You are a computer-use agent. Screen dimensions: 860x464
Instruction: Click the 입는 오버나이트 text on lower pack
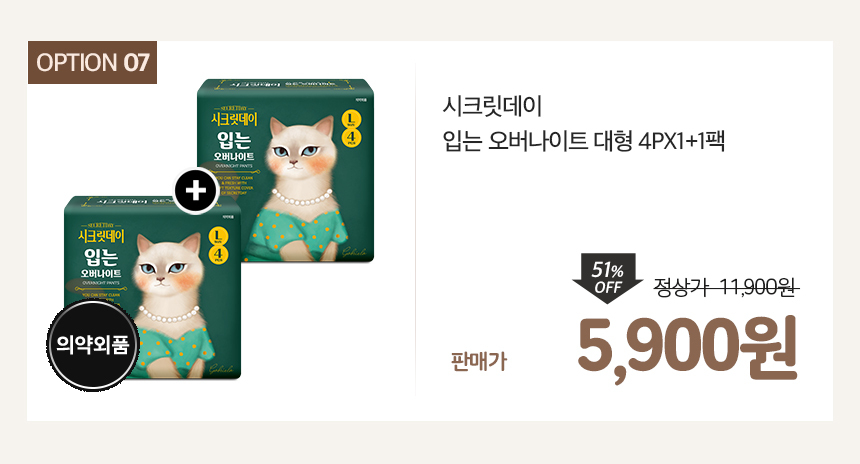[101, 262]
